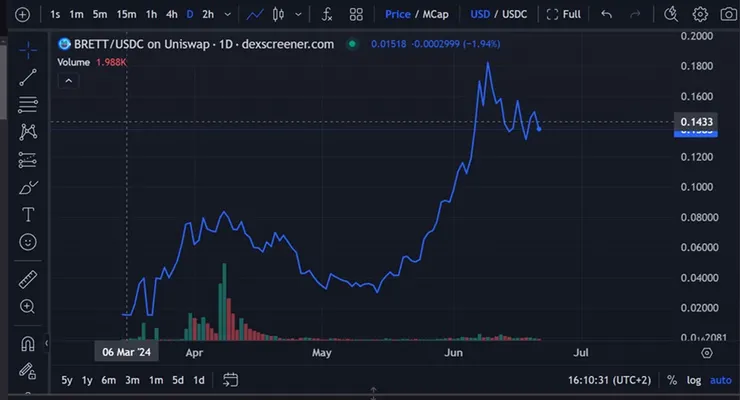The image size is (740, 400).
Task: Undo the last chart action
Action: (606, 15)
